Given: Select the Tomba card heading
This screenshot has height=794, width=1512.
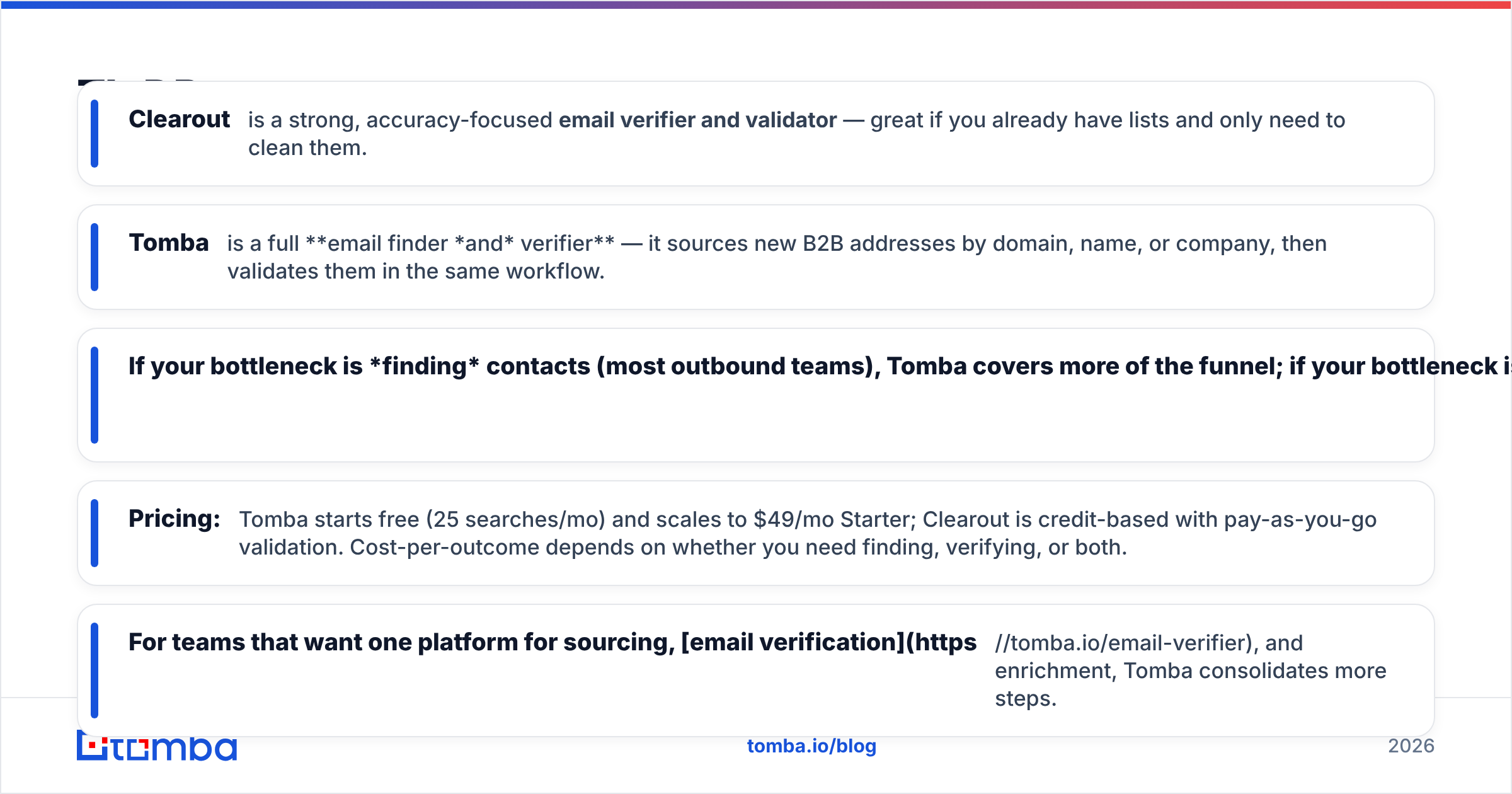Looking at the screenshot, I should point(168,243).
